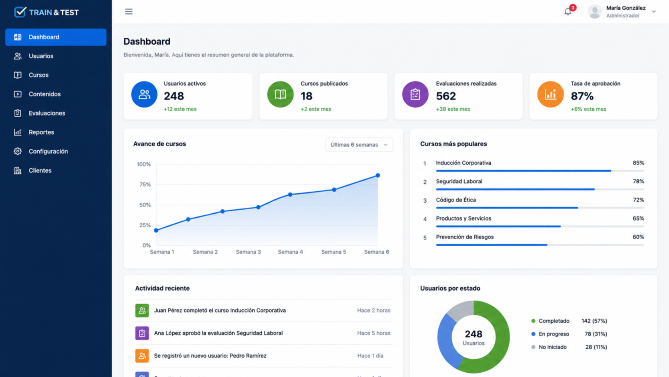Click the '142 (57%)' completed count
669x377 pixels.
click(x=594, y=321)
